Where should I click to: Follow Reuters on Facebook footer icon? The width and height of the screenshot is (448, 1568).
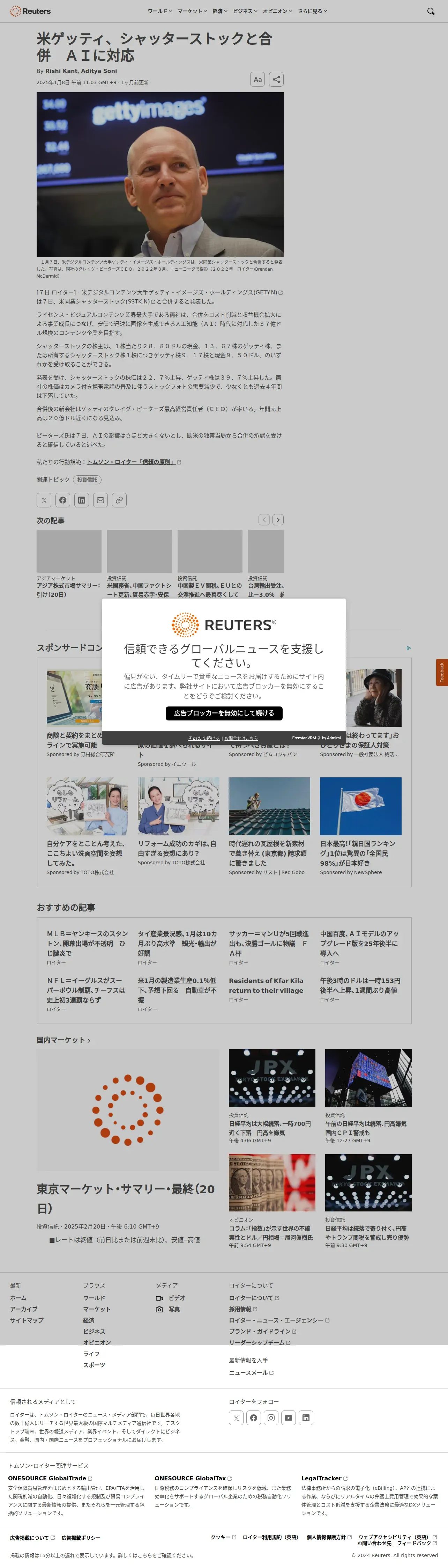[253, 1417]
